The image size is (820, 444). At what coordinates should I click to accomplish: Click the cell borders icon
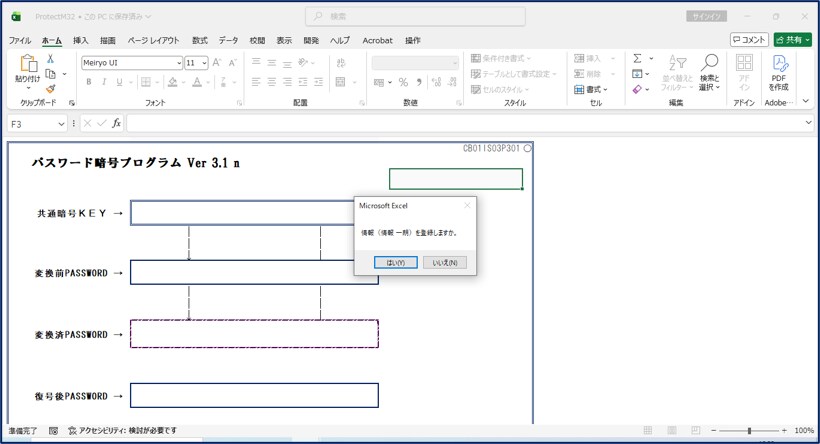pos(146,82)
